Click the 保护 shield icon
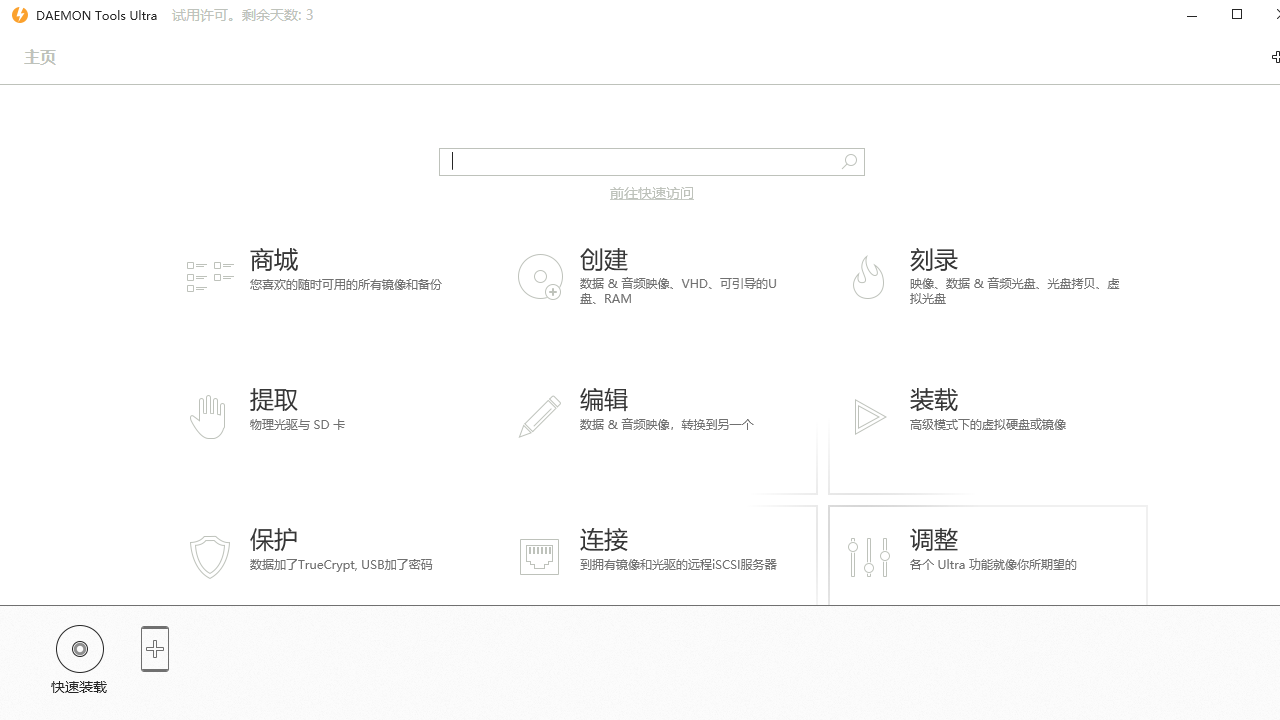Screen dimensions: 1280x720 click(210, 557)
